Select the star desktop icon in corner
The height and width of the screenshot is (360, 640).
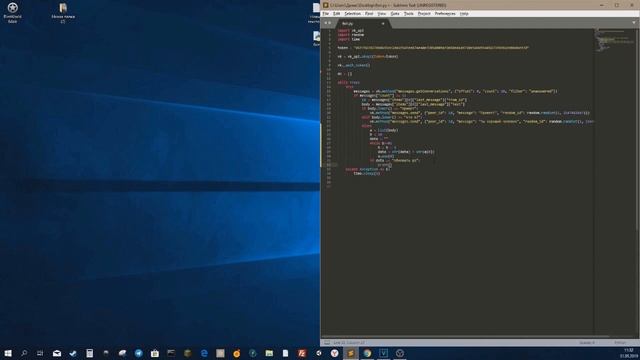tap(13, 12)
